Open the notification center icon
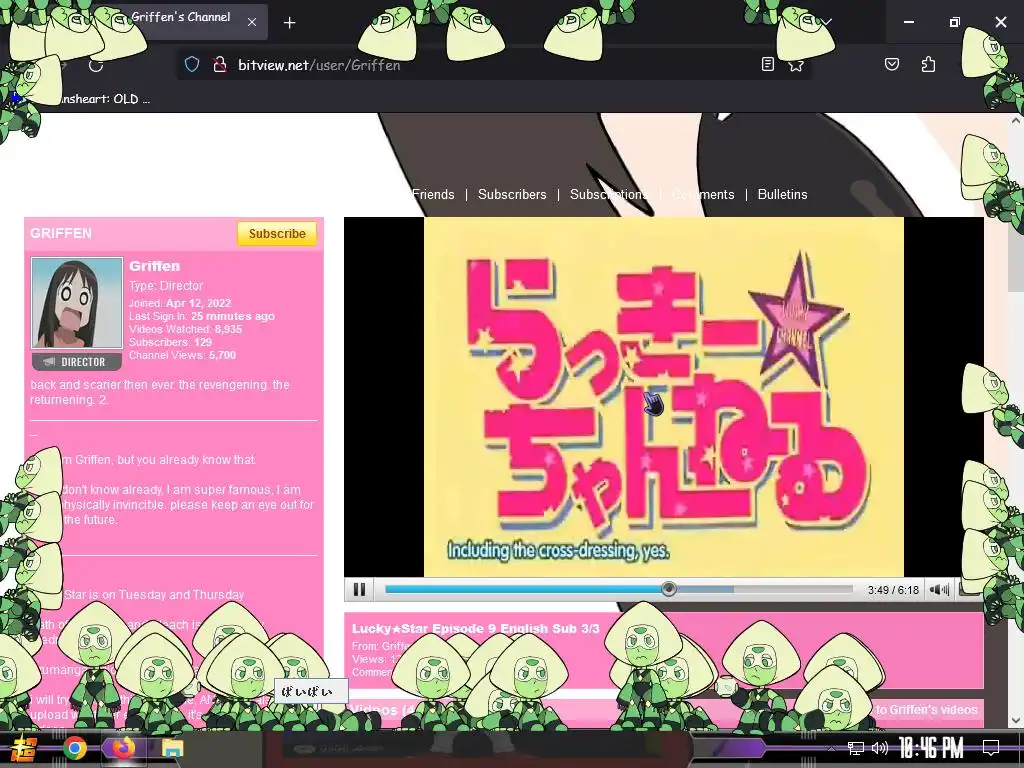Viewport: 1024px width, 768px height. point(991,748)
